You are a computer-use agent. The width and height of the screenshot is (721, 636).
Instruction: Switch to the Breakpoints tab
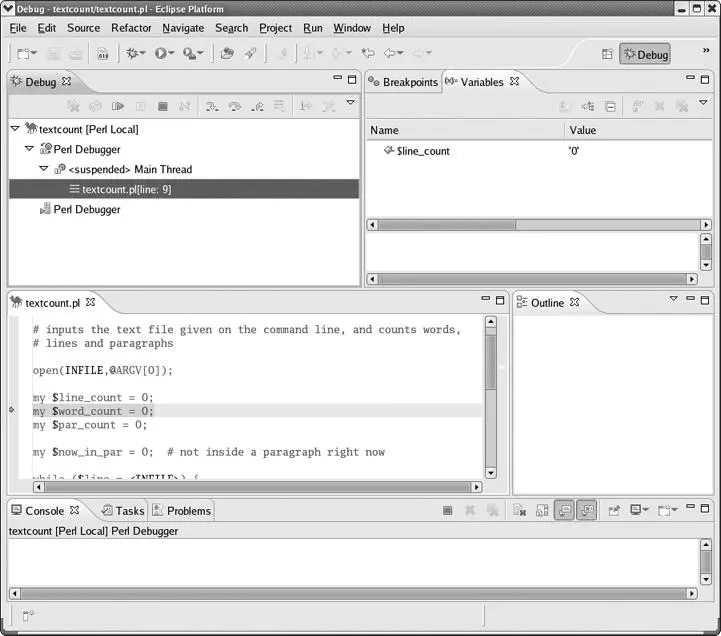(409, 82)
